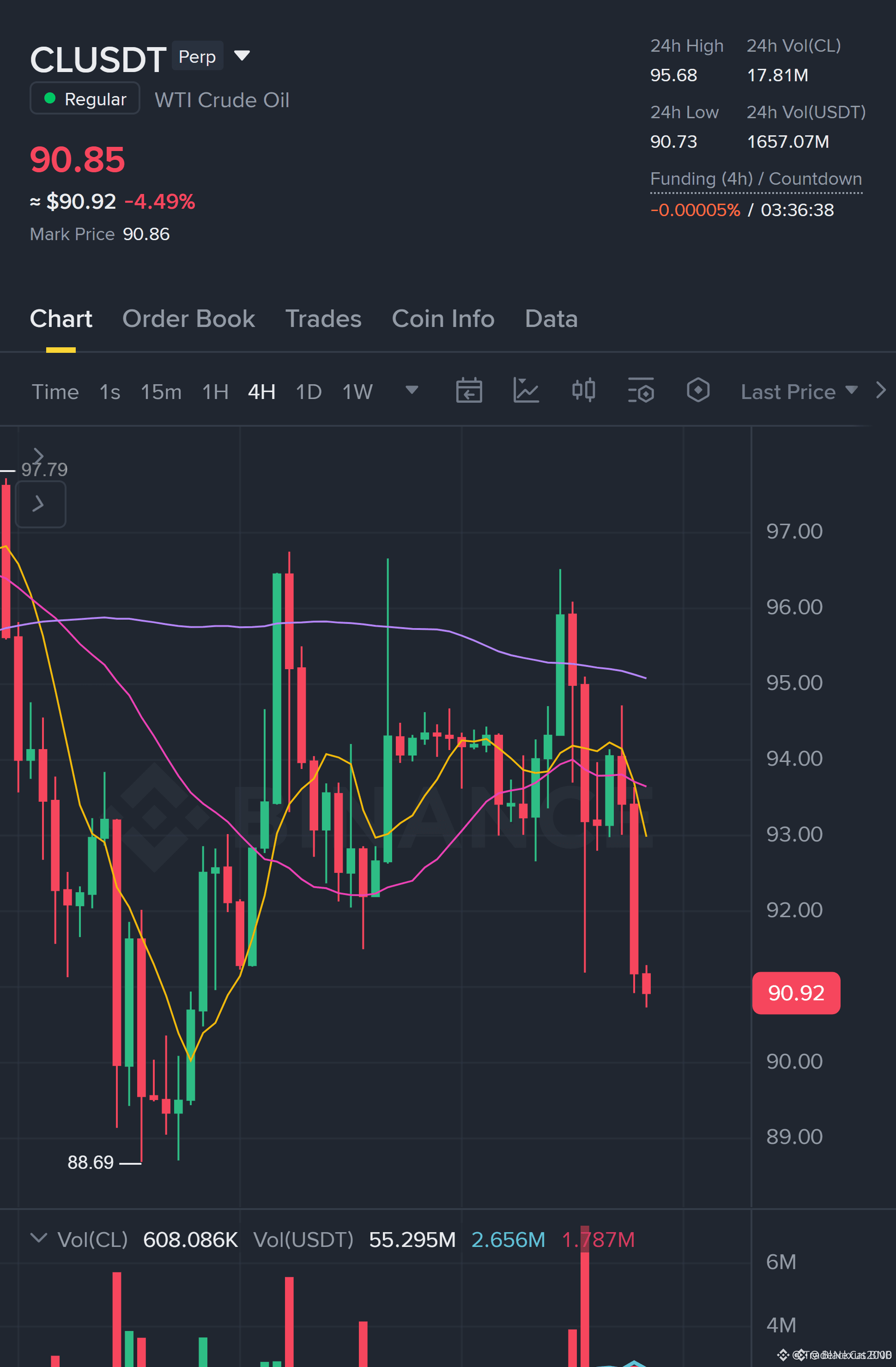Switch chart to 1W interval
896x1367 pixels.
(x=357, y=392)
